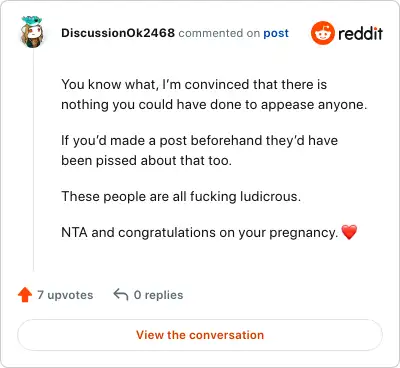The height and width of the screenshot is (368, 400).
Task: Click the red heart emoji
Action: coord(349,232)
